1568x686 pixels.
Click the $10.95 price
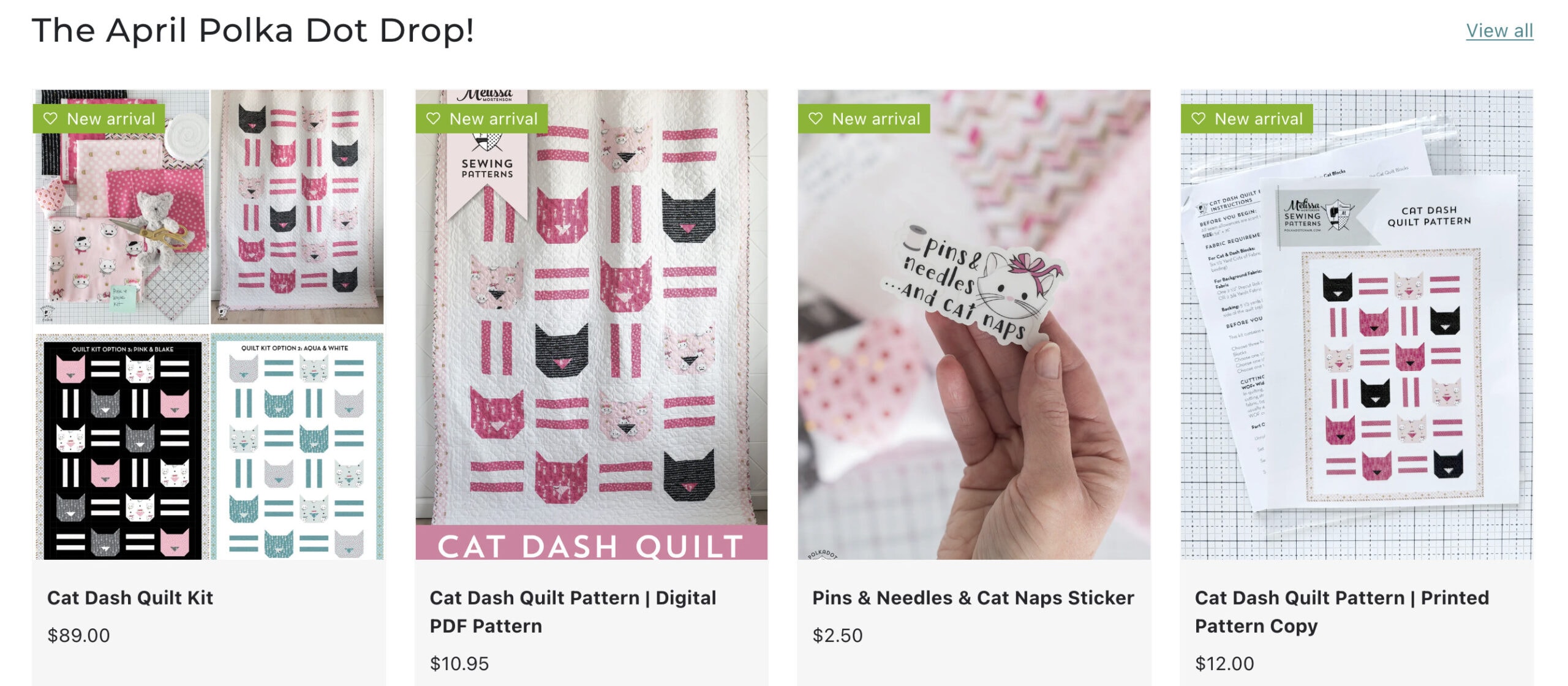click(x=459, y=663)
